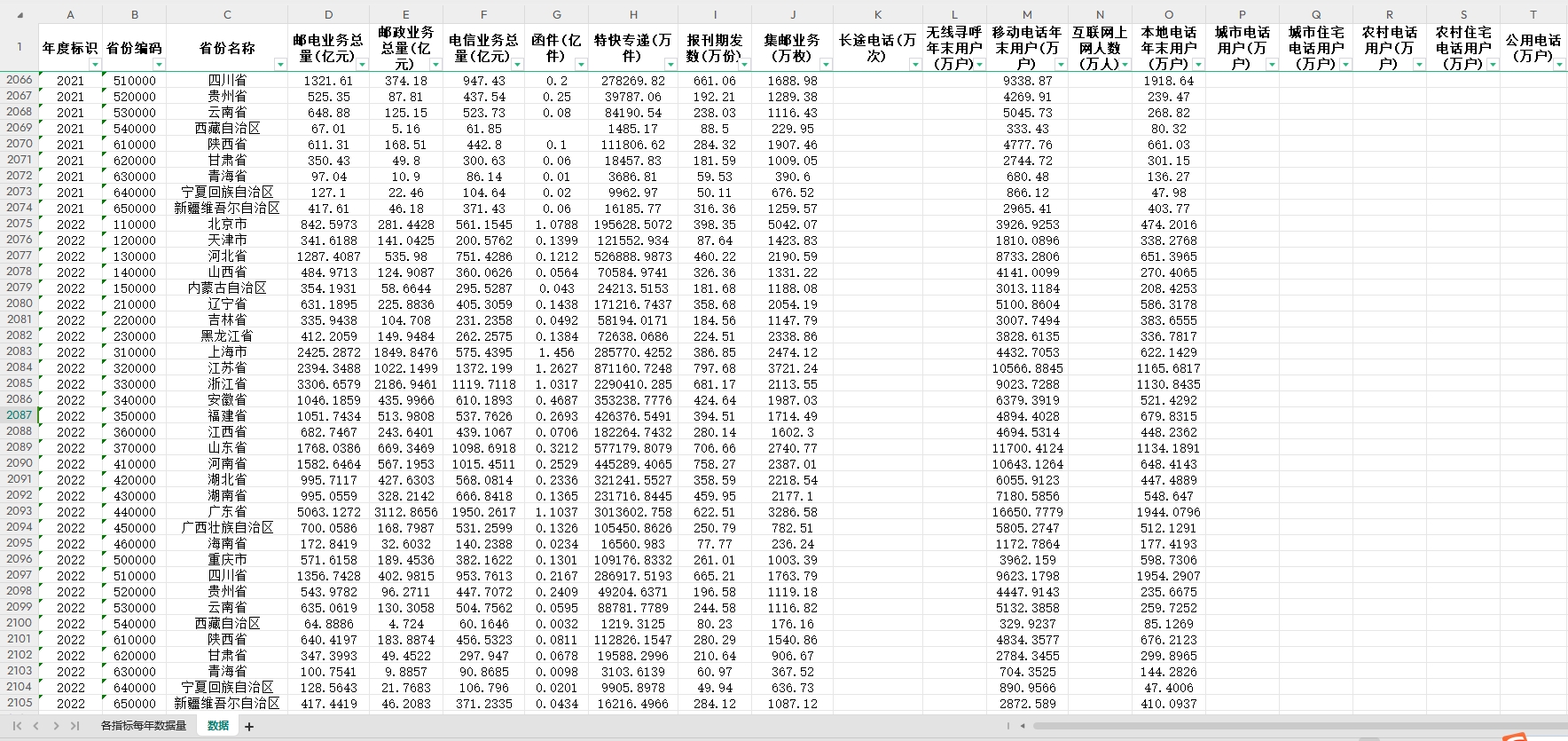Click horizontal scrollbar left arrow
Screen dimensions: 1568x741
tap(1023, 726)
